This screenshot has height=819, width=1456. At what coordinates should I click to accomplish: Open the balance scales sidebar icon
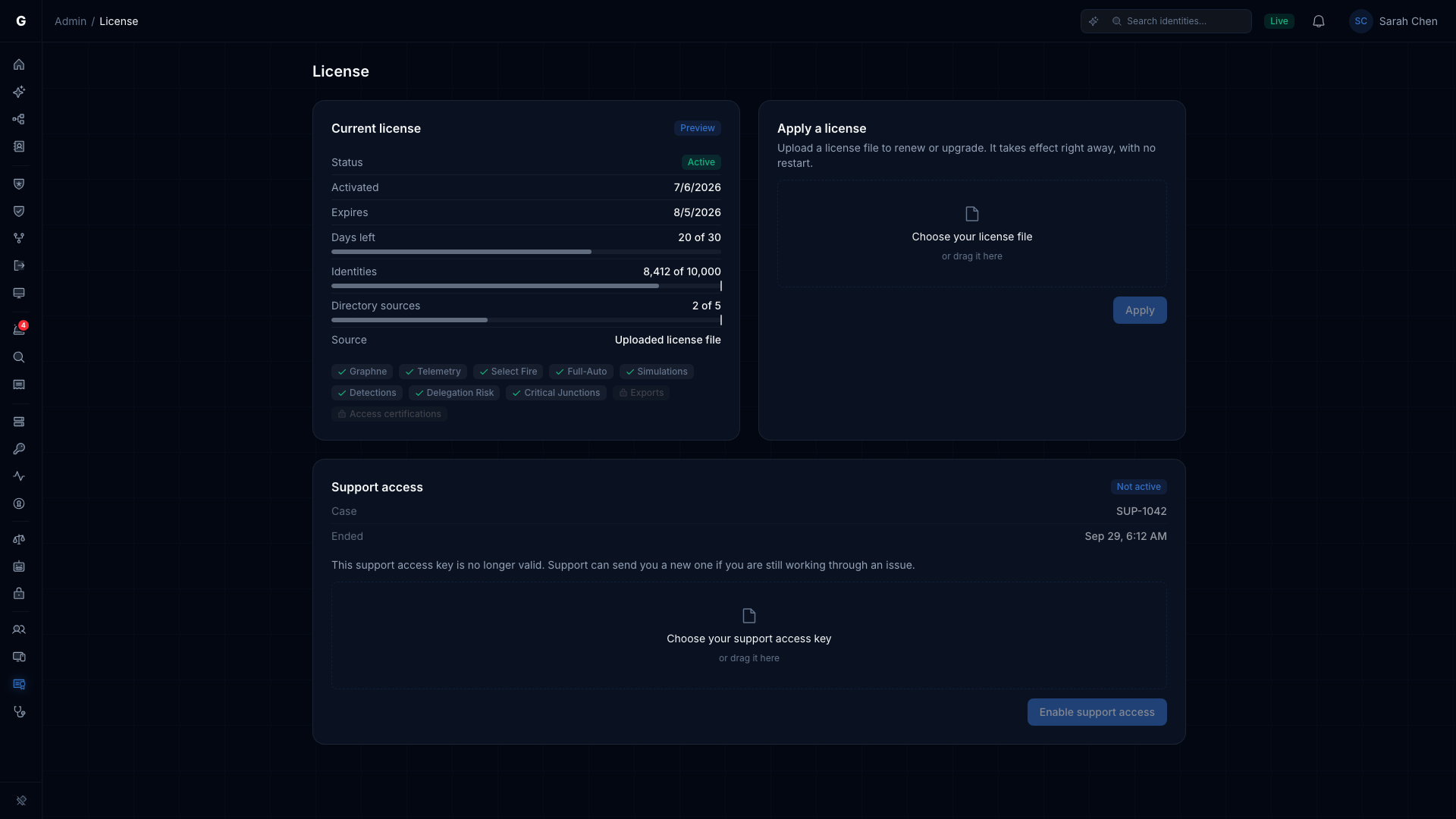(19, 539)
